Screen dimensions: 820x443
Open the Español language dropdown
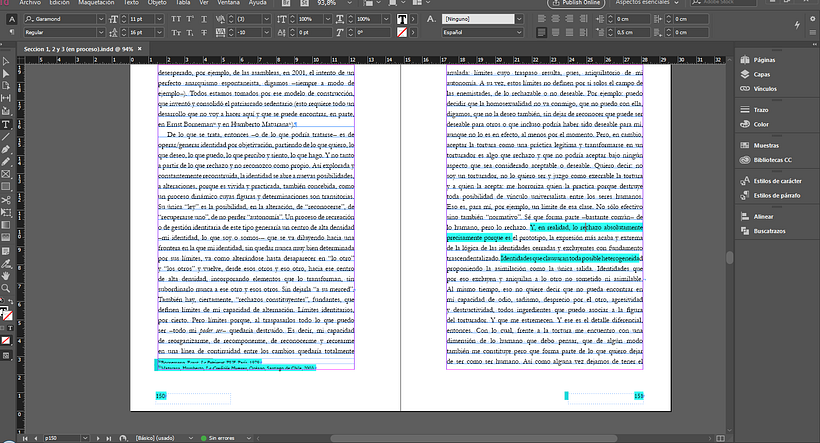coord(519,32)
